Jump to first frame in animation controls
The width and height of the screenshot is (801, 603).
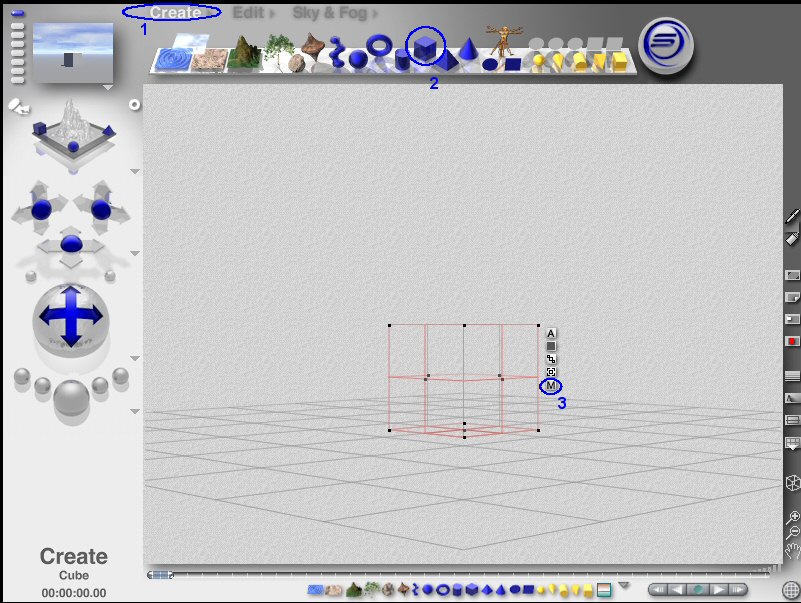(x=658, y=590)
